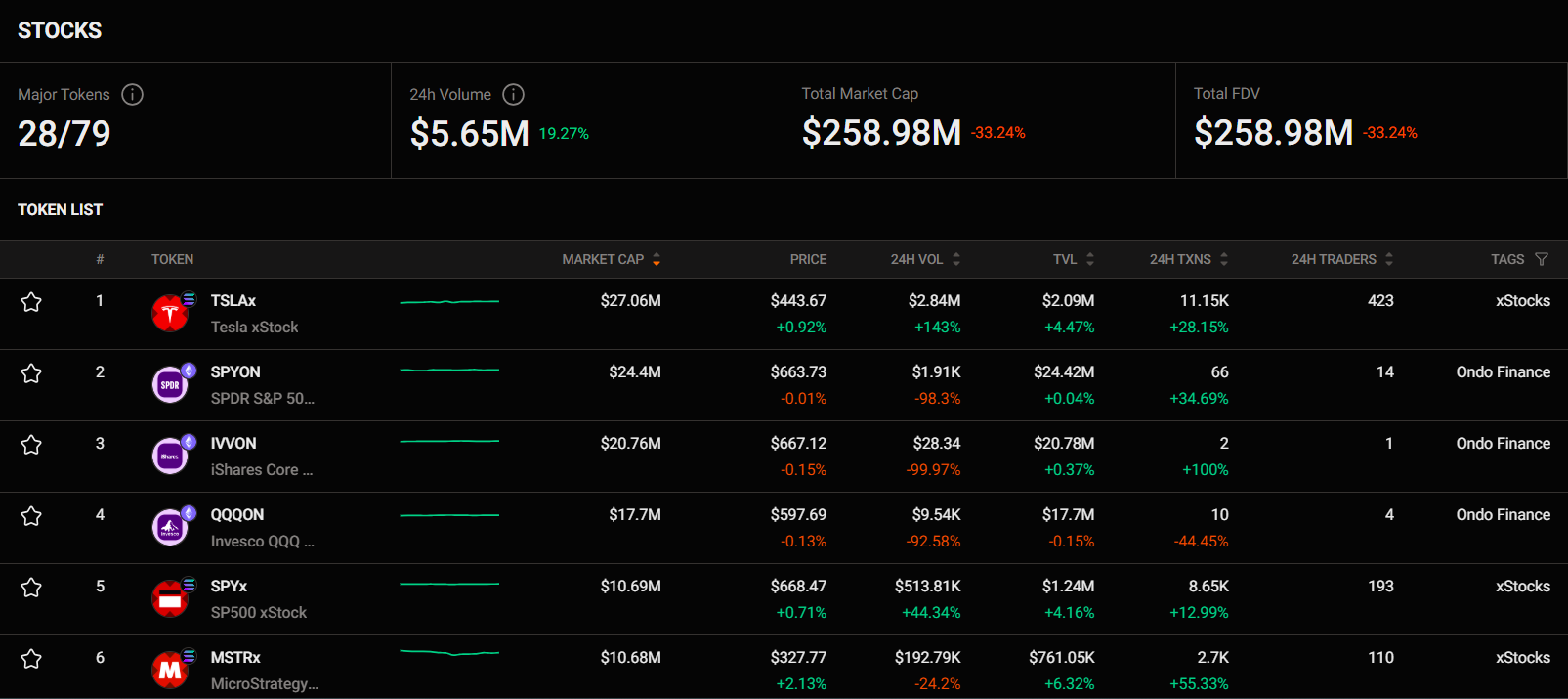Sort by 24H TRADERS column arrows
The image size is (1568, 699).
click(1389, 259)
